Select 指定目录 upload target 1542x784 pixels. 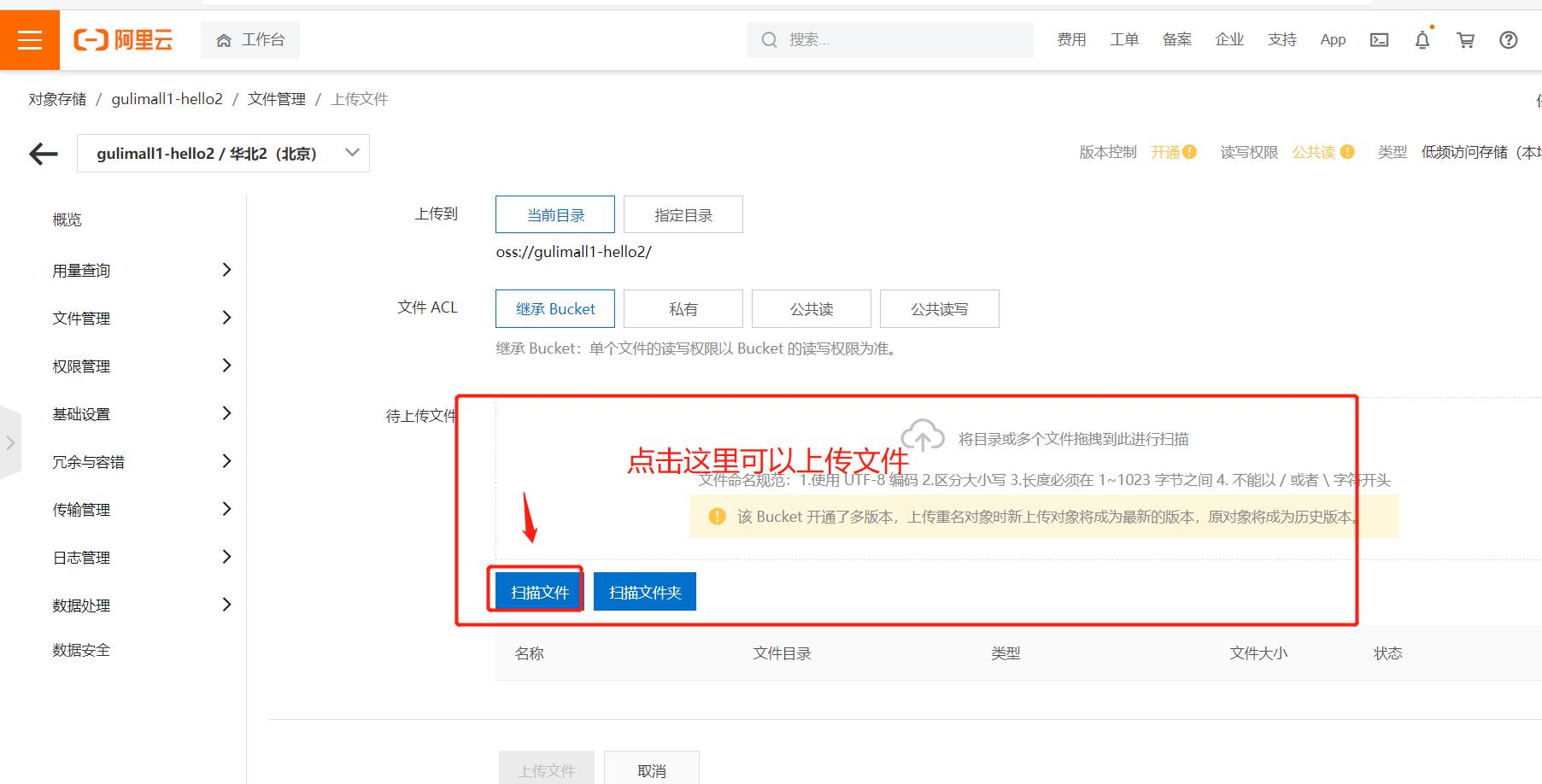pyautogui.click(x=683, y=215)
